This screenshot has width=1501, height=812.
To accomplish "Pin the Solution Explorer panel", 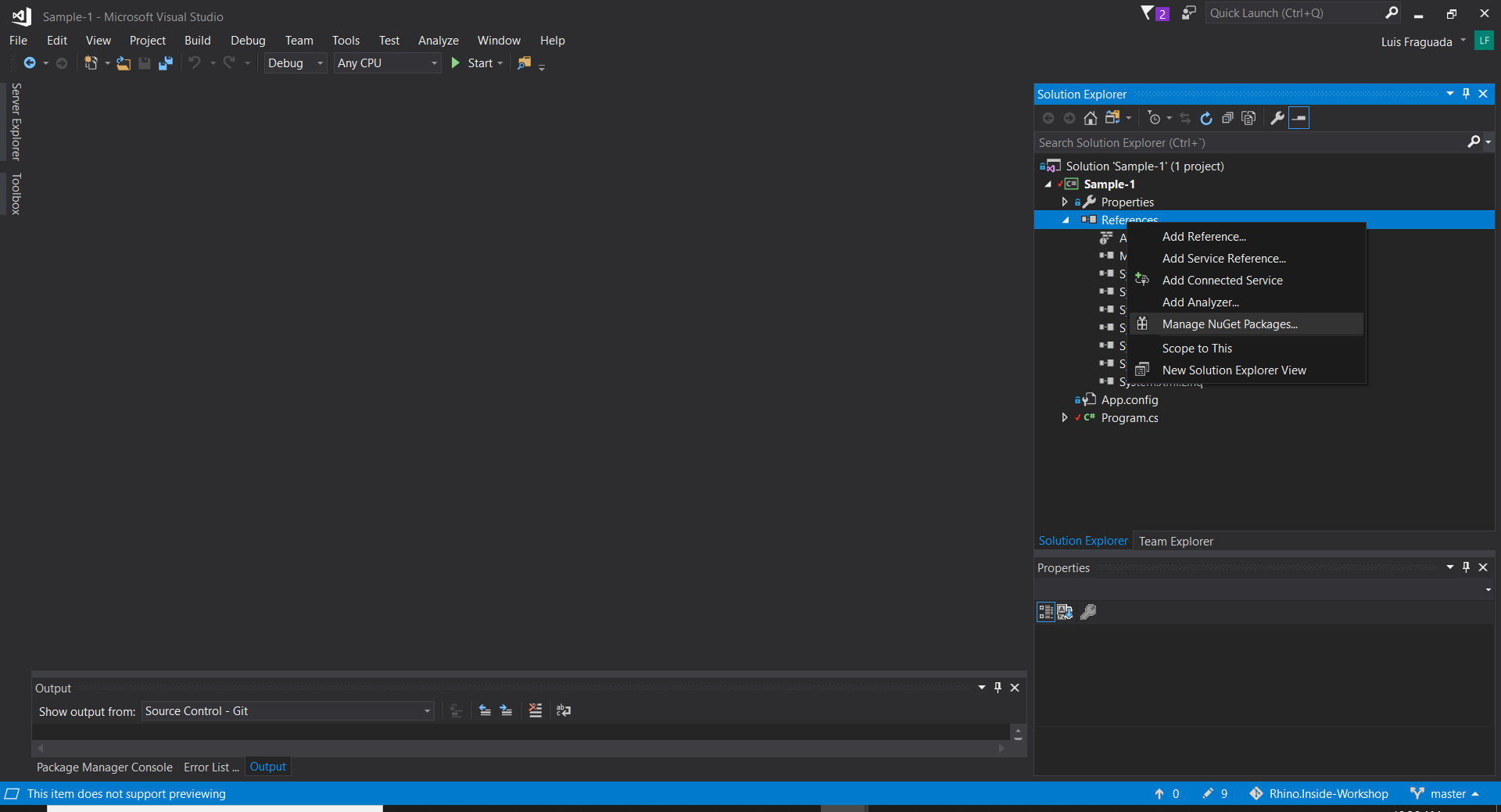I will coord(1467,94).
